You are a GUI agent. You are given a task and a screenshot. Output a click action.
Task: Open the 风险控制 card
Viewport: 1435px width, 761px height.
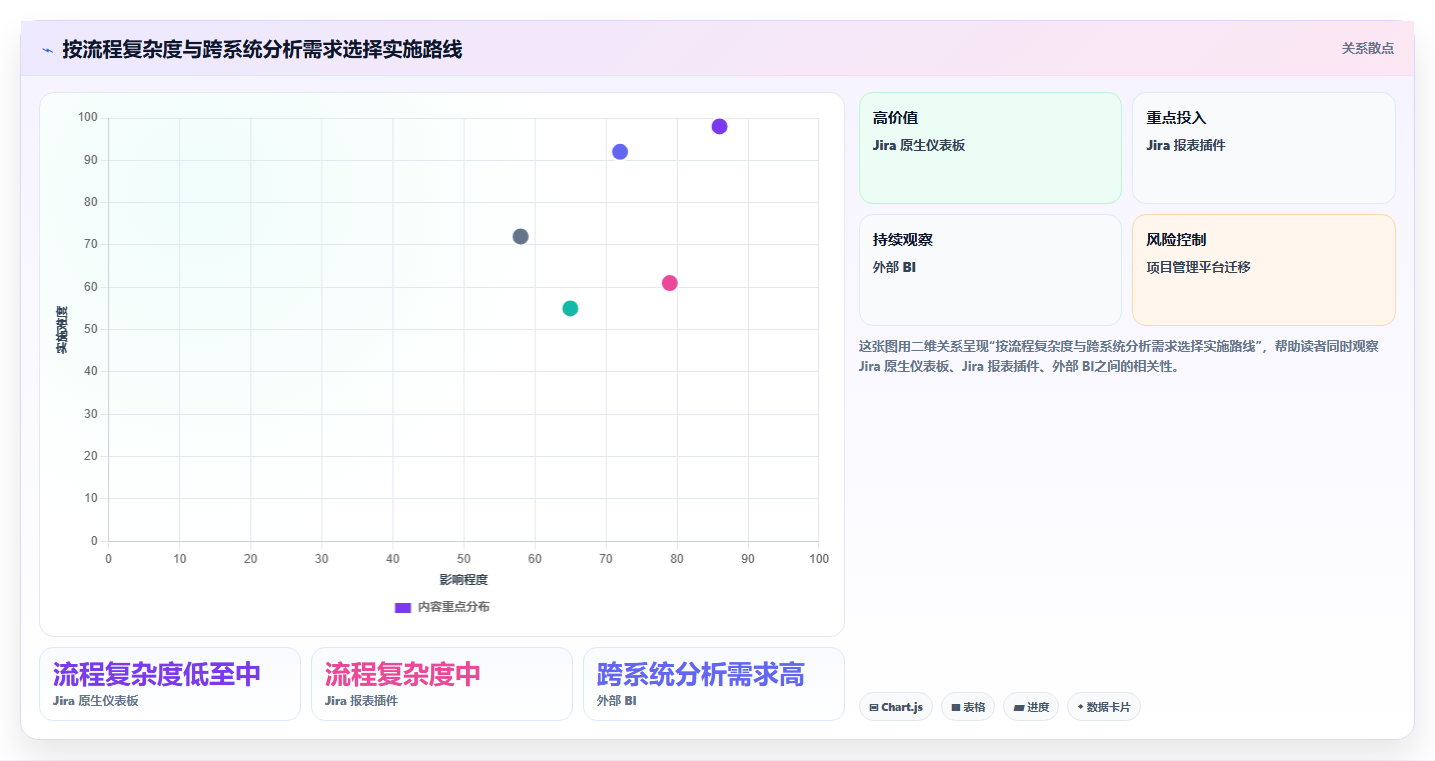pyautogui.click(x=1263, y=270)
